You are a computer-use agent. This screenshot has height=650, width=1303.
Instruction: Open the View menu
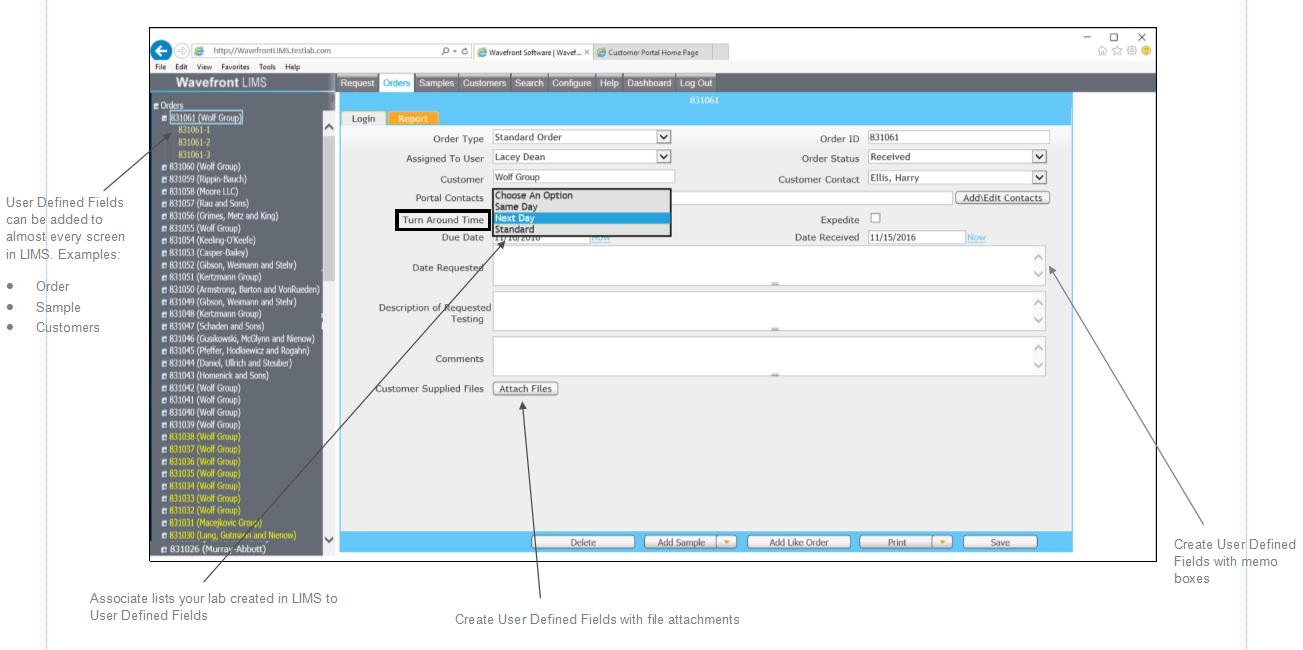tap(204, 67)
